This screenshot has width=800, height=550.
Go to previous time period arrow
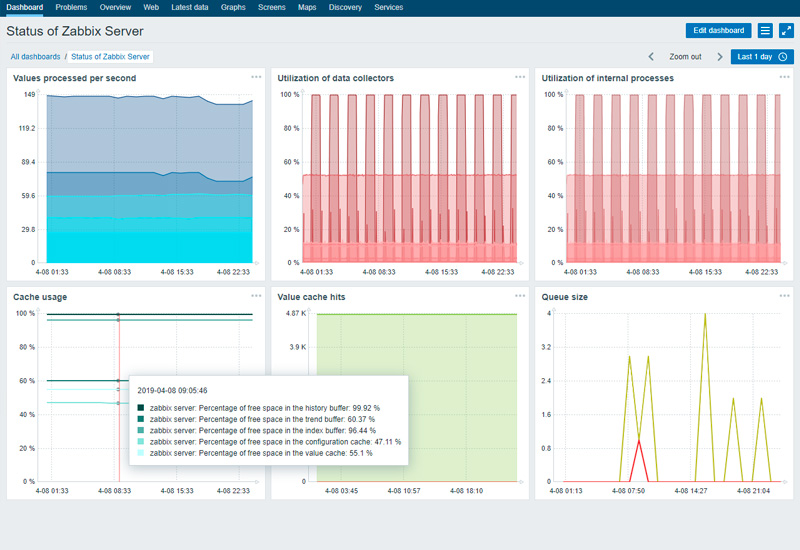(652, 57)
